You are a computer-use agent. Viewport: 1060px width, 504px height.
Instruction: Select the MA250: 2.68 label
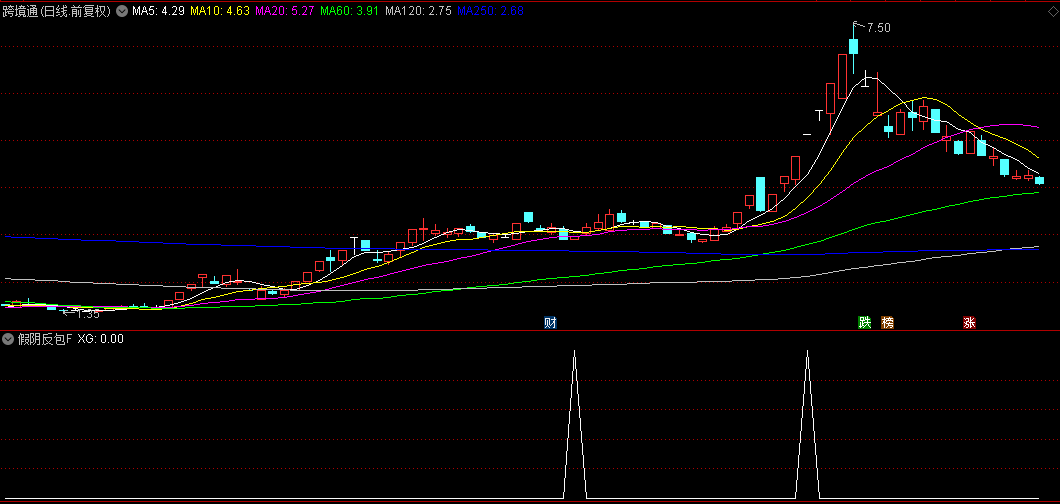[x=490, y=11]
